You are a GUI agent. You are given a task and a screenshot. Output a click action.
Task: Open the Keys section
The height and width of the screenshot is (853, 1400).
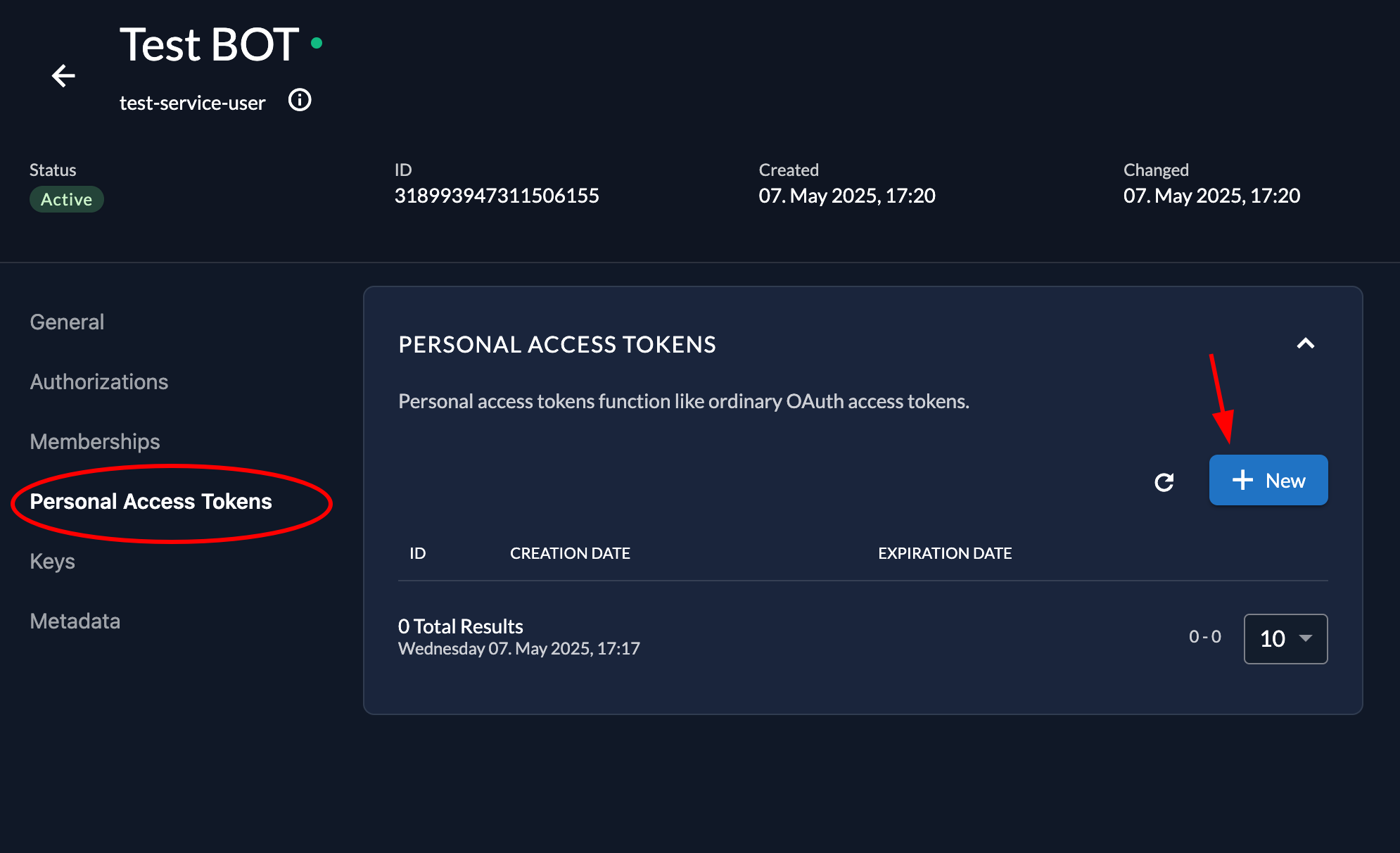coord(52,561)
